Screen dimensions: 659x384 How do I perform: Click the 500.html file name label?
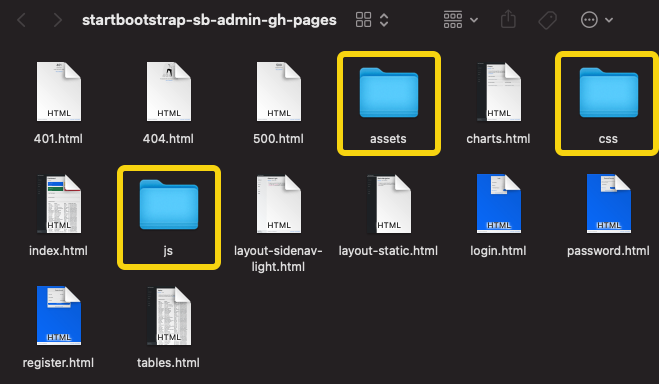coord(278,139)
